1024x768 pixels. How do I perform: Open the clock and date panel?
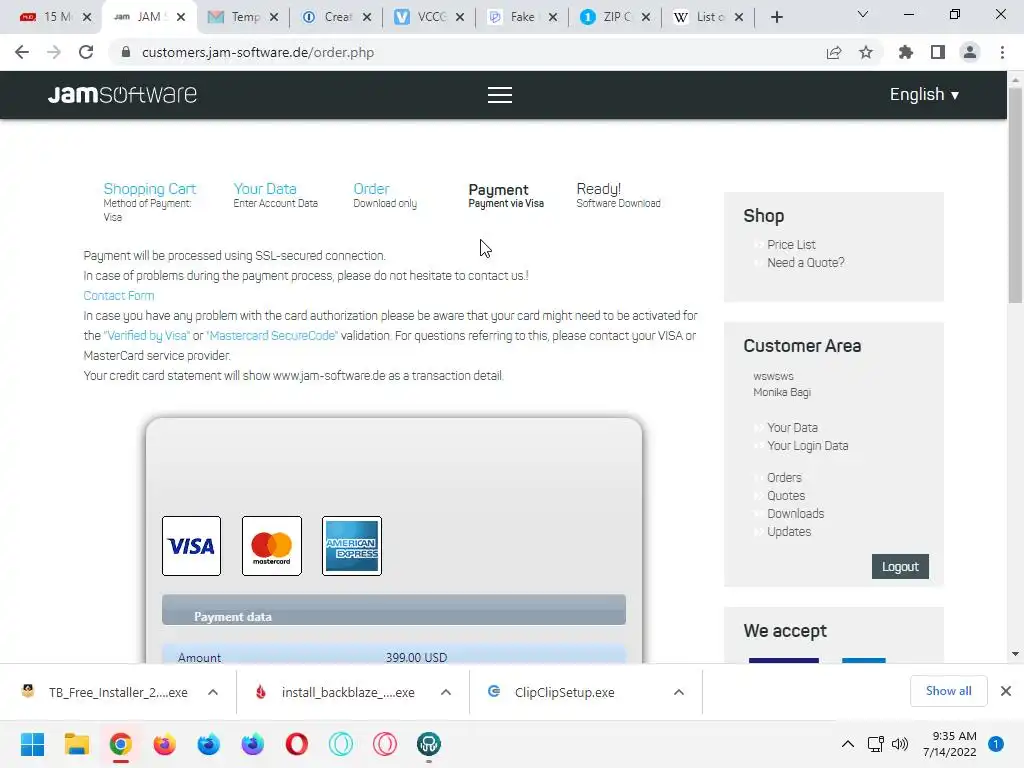point(950,744)
